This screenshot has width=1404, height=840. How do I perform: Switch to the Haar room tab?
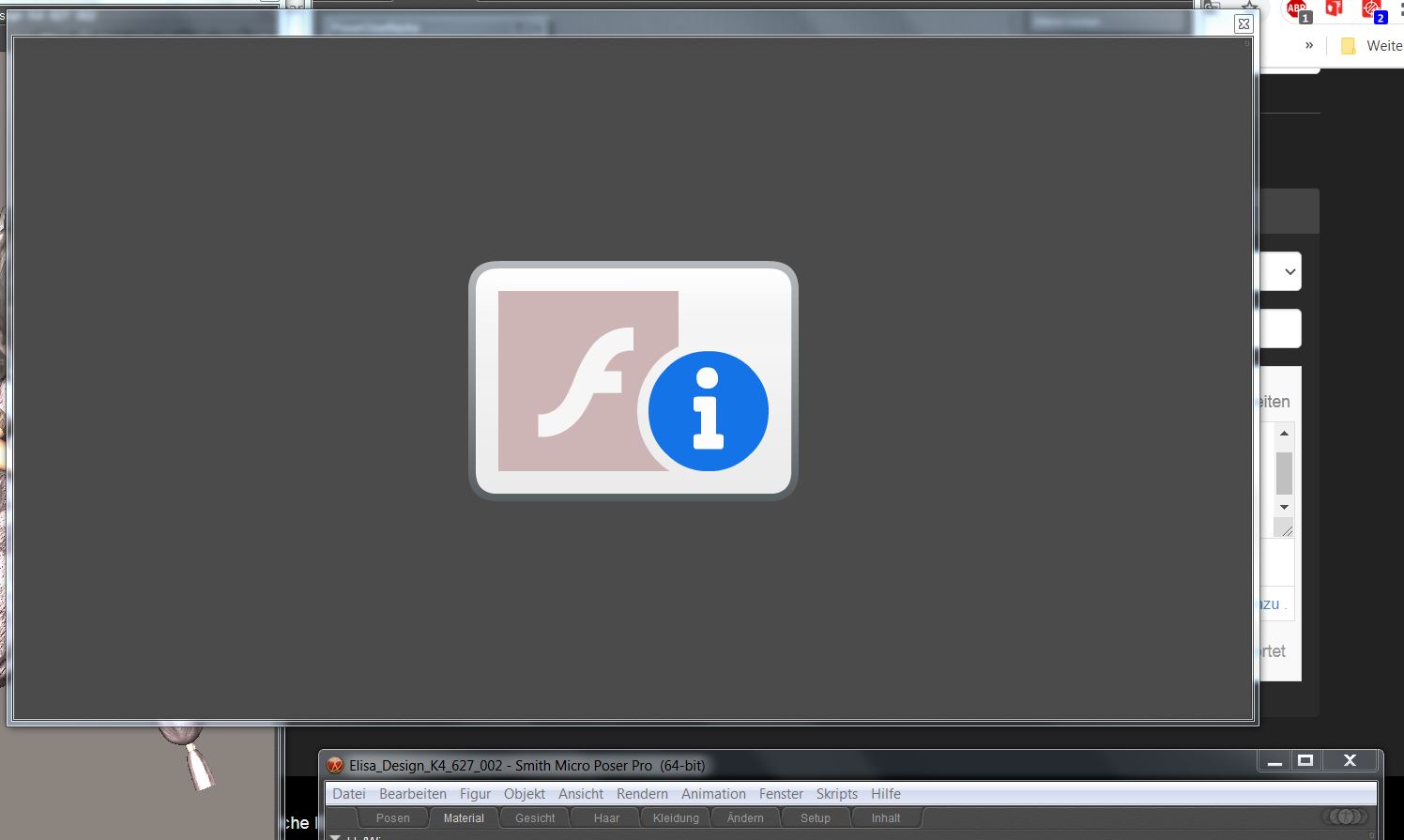(606, 818)
